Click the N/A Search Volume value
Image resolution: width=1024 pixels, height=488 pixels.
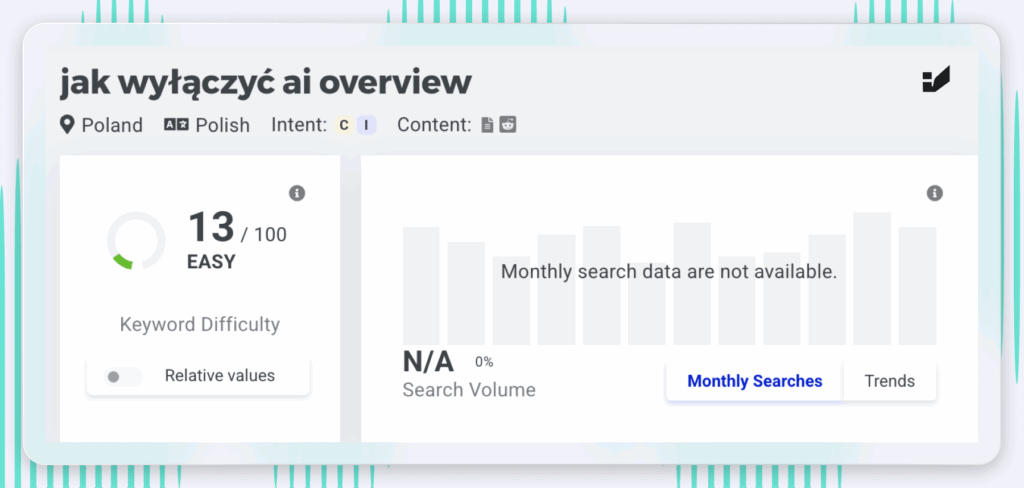point(430,362)
